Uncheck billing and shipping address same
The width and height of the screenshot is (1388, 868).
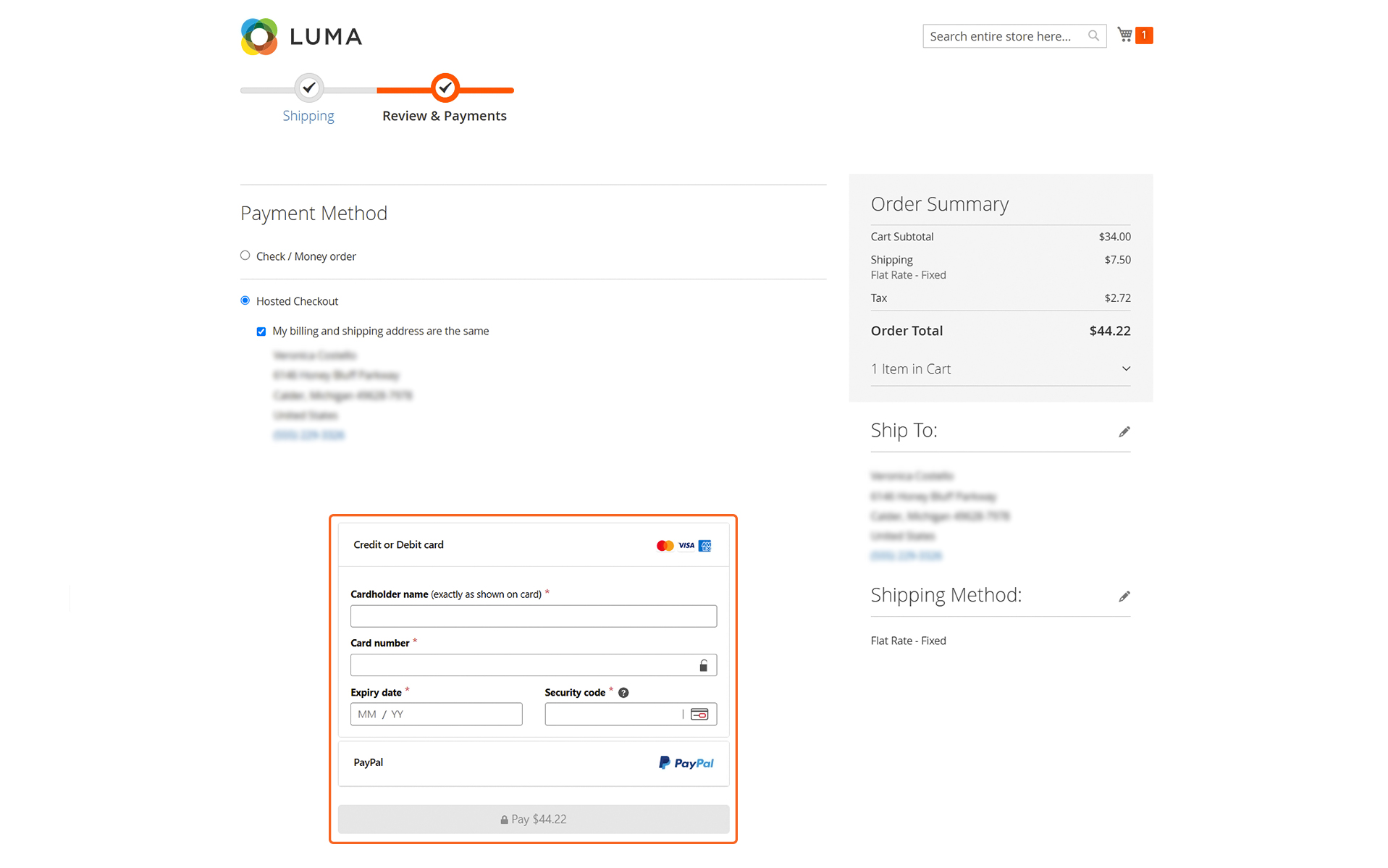261,332
